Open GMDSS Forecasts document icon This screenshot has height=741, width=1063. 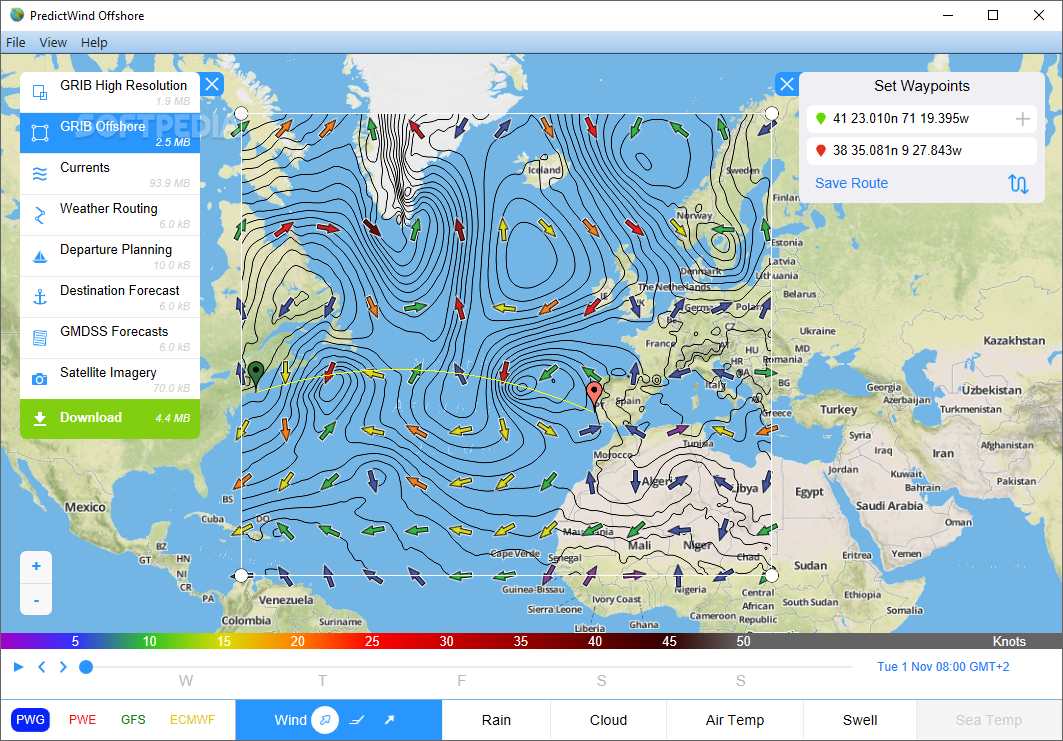tap(40, 338)
